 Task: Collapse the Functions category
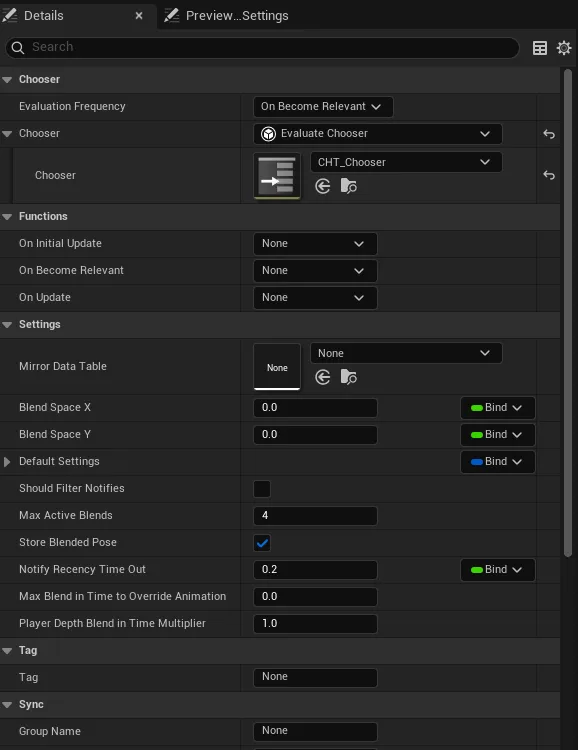click(7, 217)
